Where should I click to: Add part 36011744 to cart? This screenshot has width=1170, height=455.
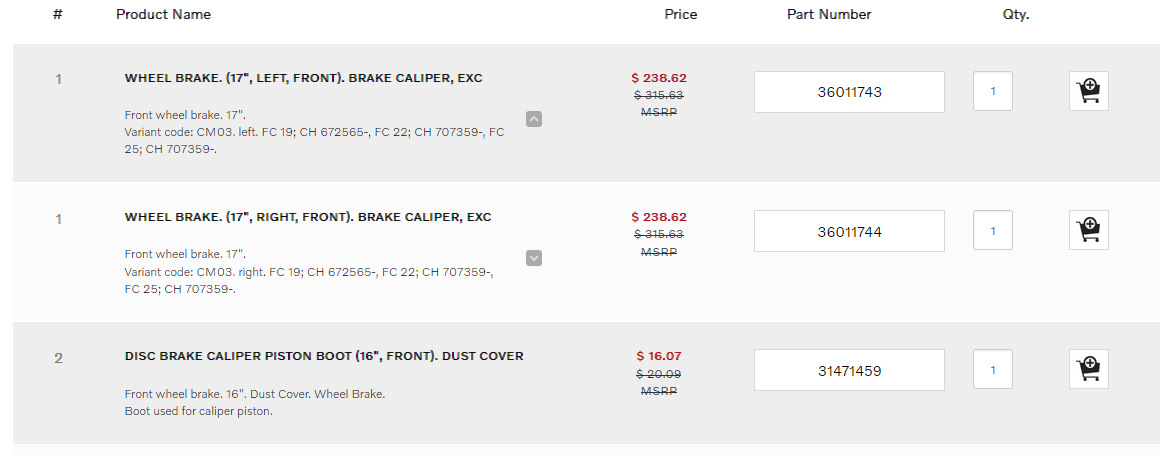(x=1088, y=231)
